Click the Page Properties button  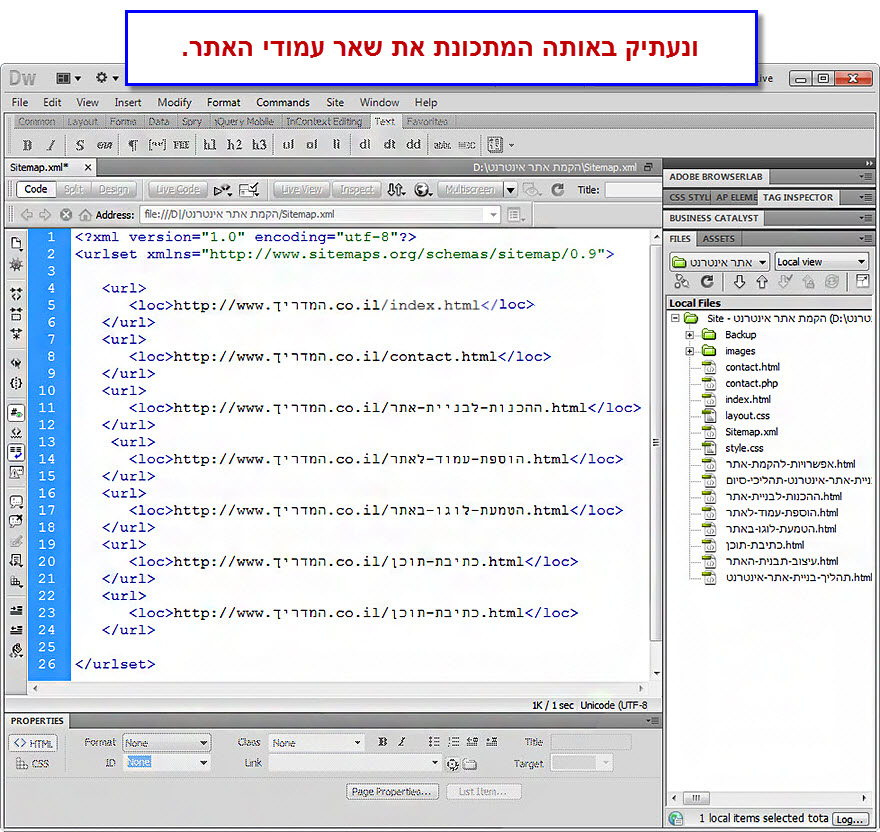[391, 792]
